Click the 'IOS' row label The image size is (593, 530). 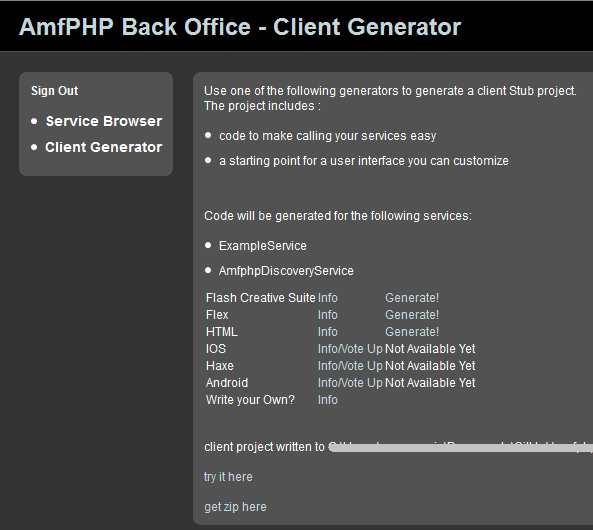(216, 349)
